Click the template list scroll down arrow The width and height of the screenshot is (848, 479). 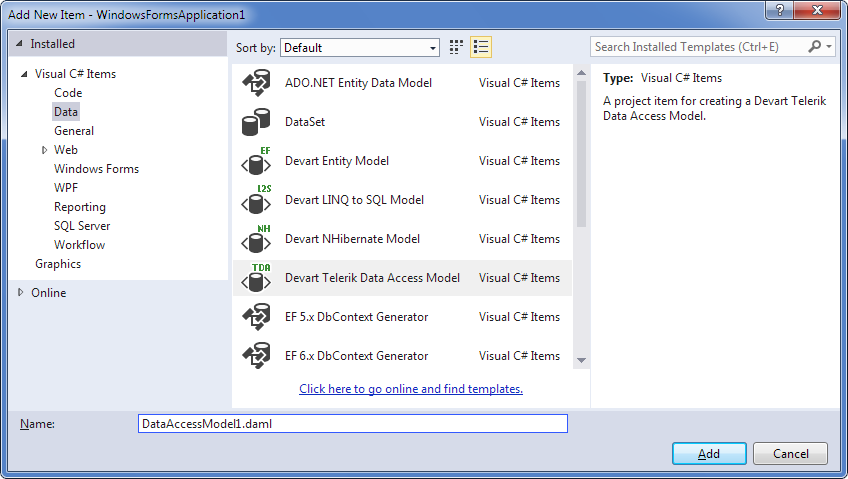point(581,360)
